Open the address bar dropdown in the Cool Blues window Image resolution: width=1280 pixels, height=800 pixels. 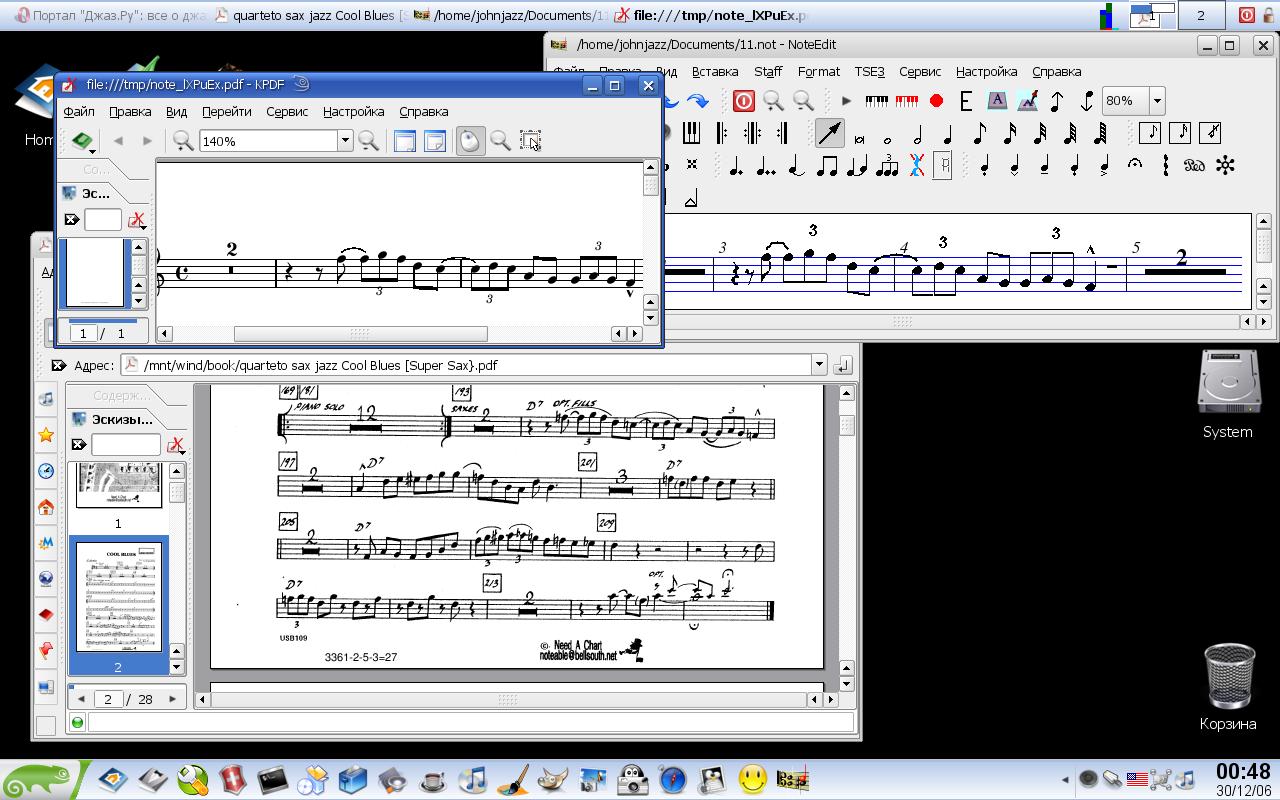coord(819,365)
